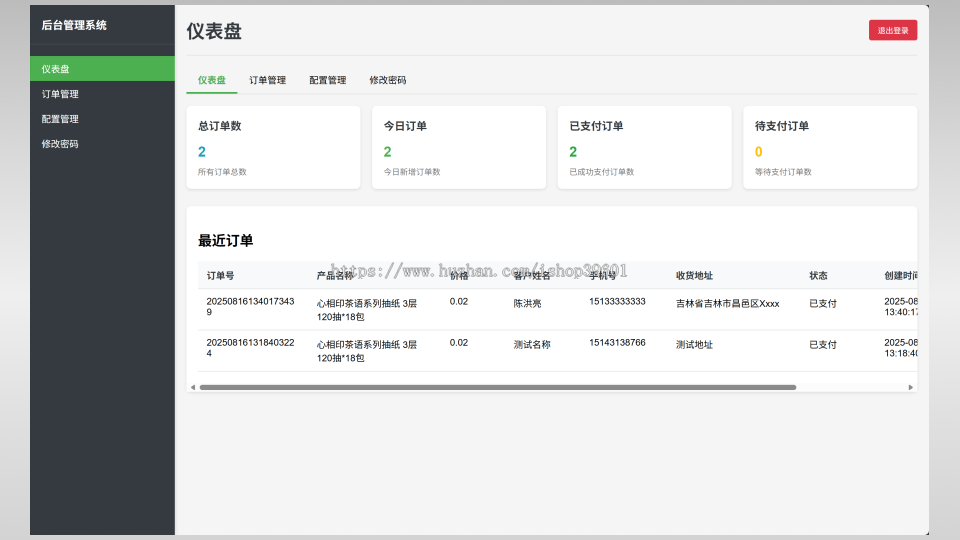
Task: Switch to the 配置管理 tab
Action: coord(328,80)
